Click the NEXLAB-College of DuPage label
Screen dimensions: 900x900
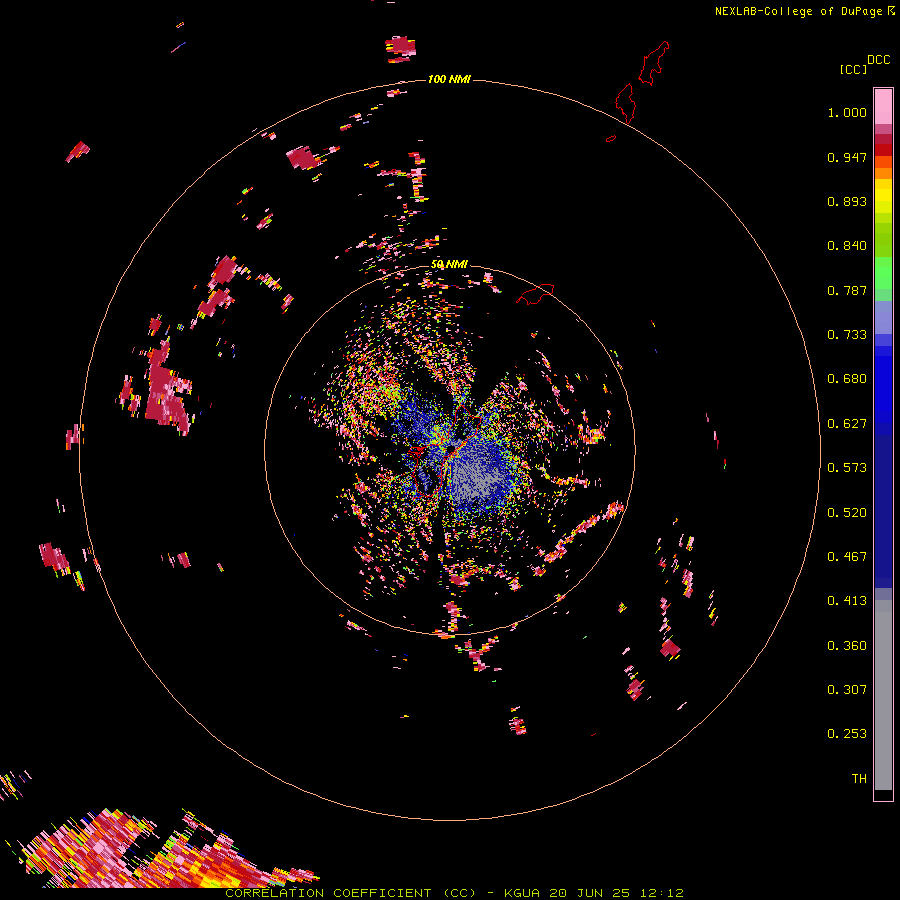(799, 11)
